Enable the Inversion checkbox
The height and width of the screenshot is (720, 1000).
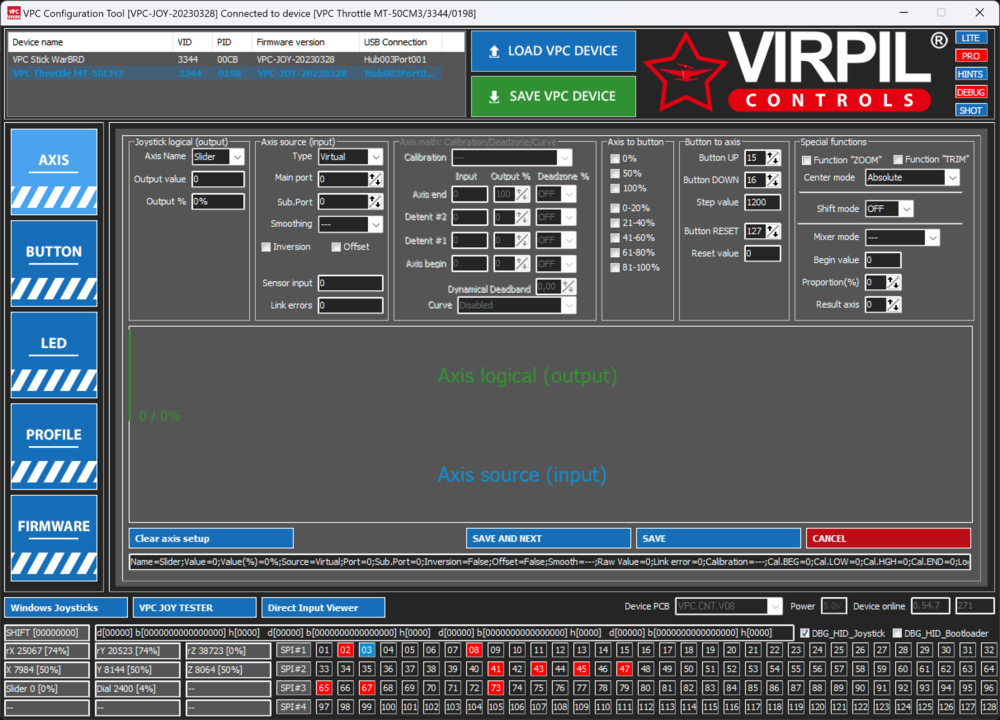click(267, 247)
